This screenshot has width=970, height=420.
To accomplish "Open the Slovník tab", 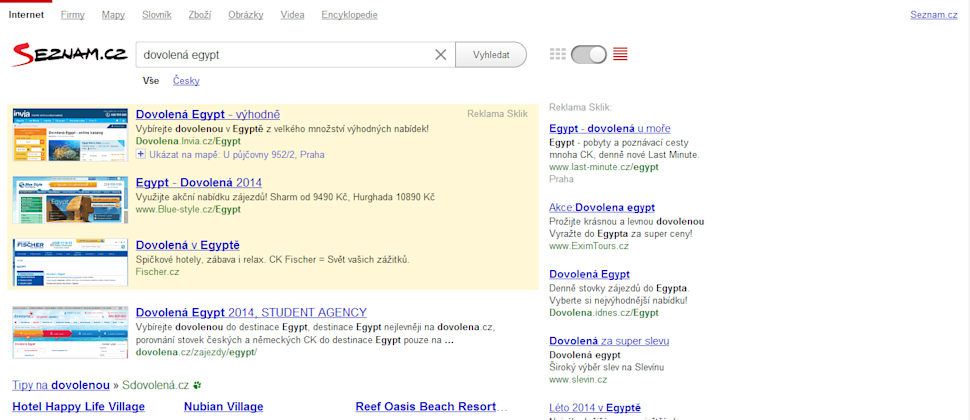I will point(157,15).
